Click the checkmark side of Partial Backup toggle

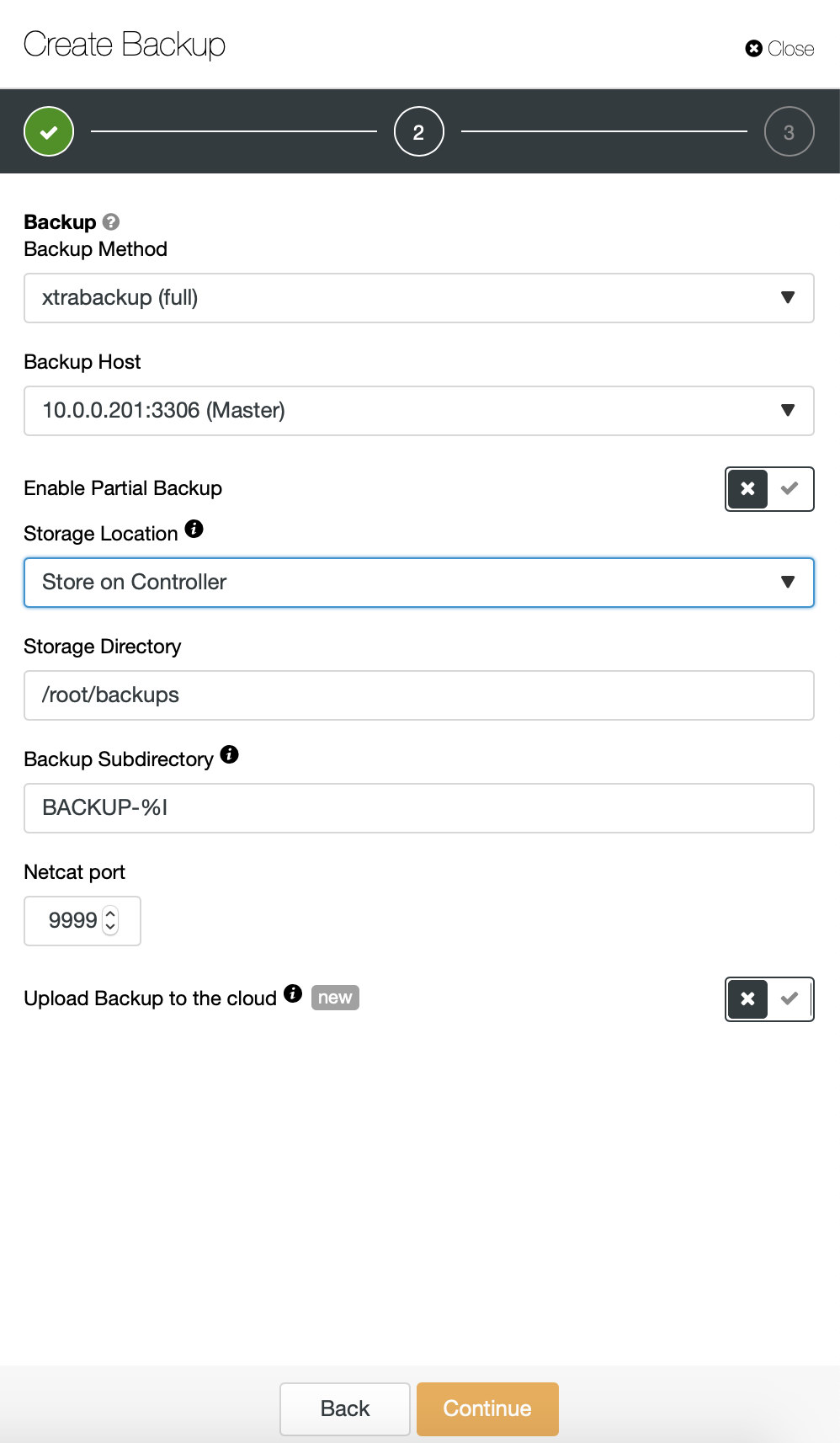coord(789,489)
